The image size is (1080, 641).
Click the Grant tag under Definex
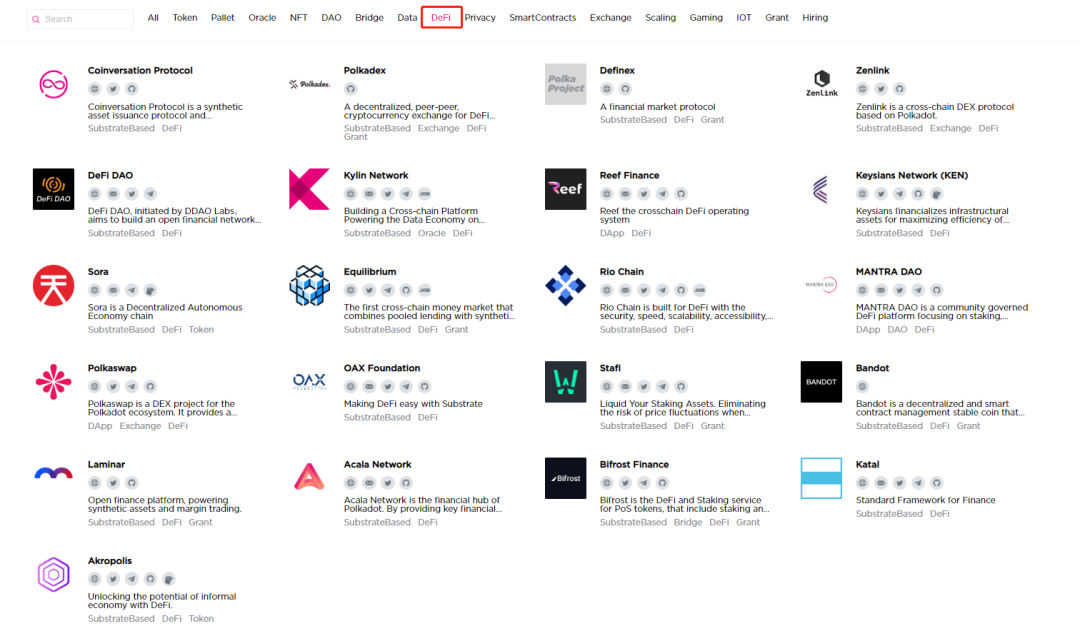712,120
